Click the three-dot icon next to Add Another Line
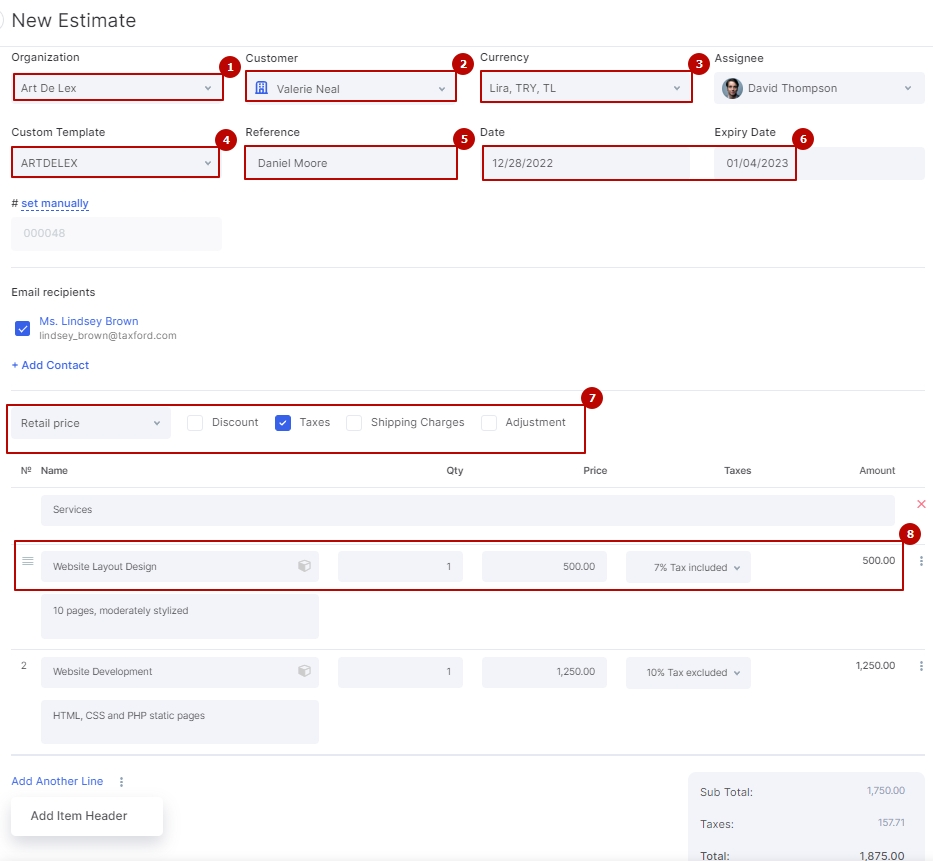 click(x=121, y=782)
